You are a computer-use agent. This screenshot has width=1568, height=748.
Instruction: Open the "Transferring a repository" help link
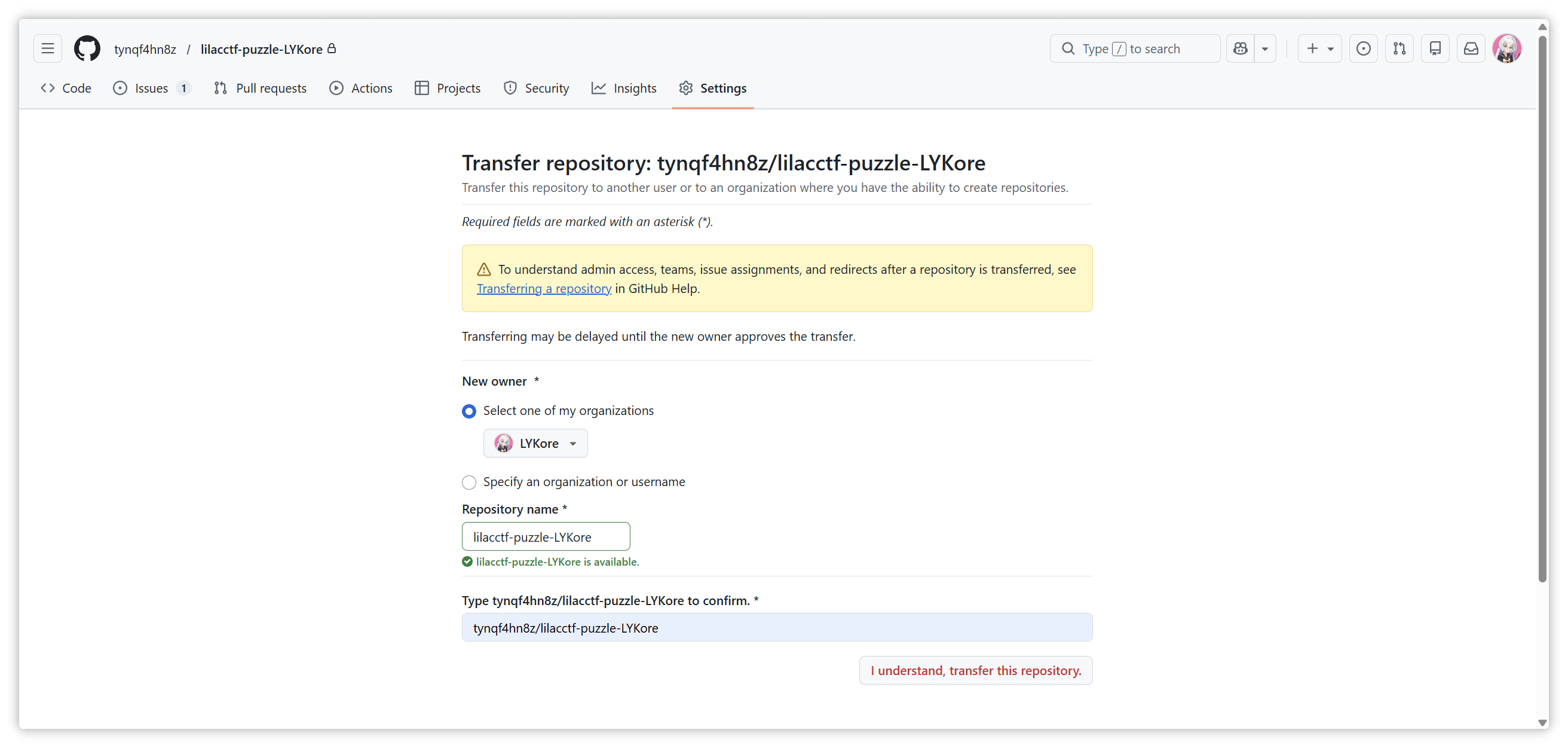click(x=544, y=289)
